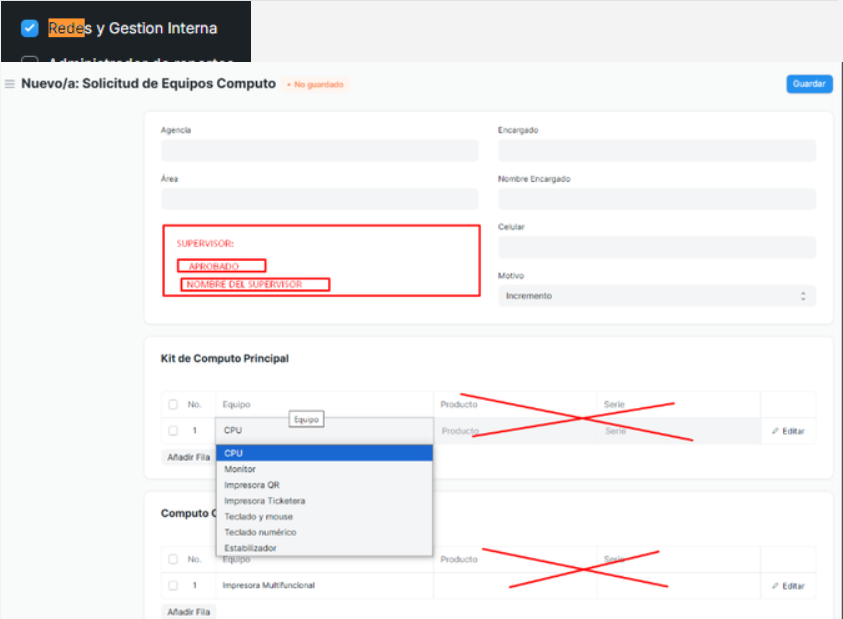Choose Teclado numérico option
This screenshot has width=843, height=619.
(x=324, y=532)
